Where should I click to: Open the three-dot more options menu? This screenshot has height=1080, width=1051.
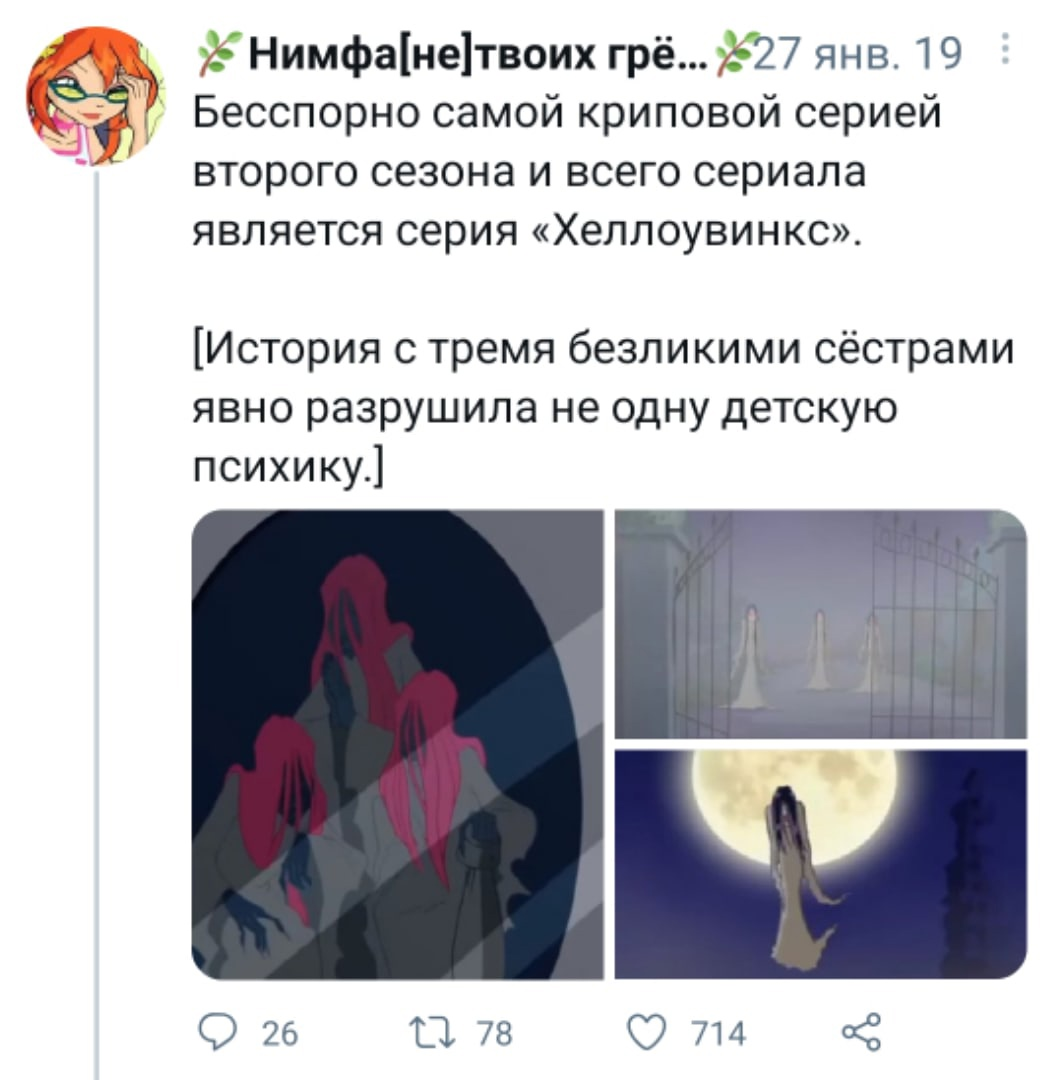click(1005, 49)
